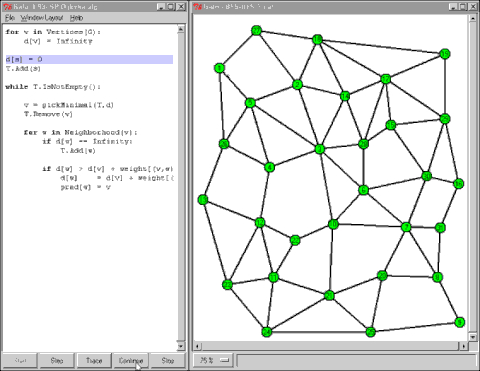Click the Tk icon in graph window title
Viewport: 480px width, 371px height.
click(x=198, y=6)
